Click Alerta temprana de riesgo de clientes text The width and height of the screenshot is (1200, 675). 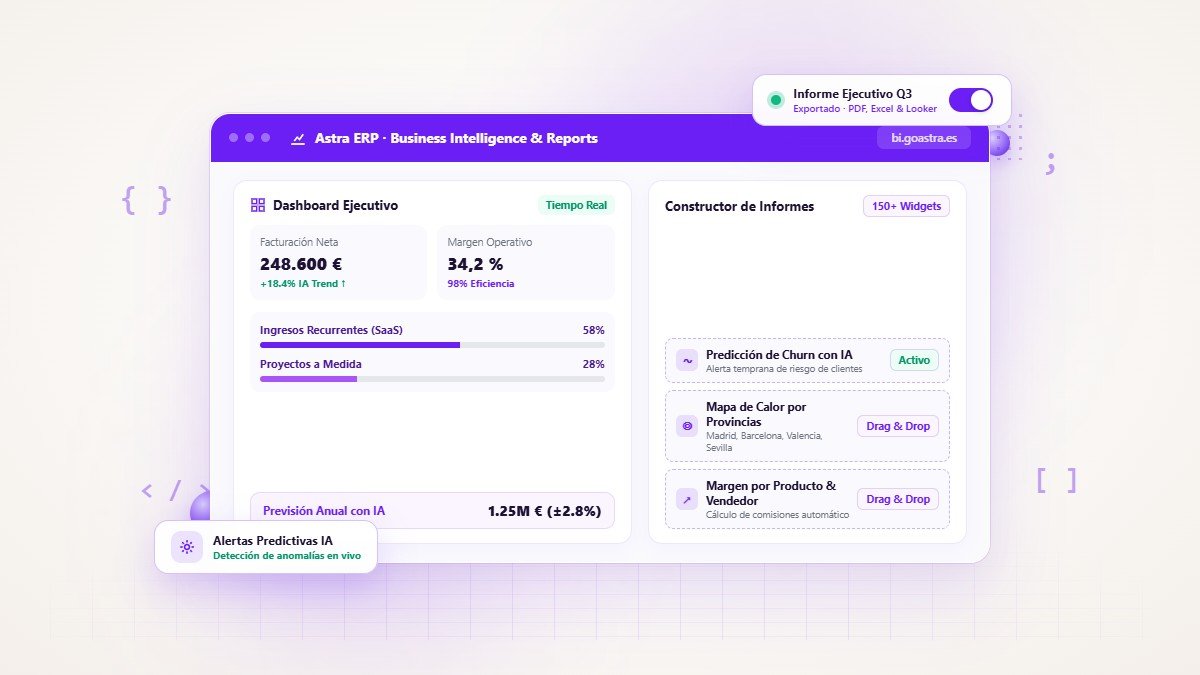[784, 369]
